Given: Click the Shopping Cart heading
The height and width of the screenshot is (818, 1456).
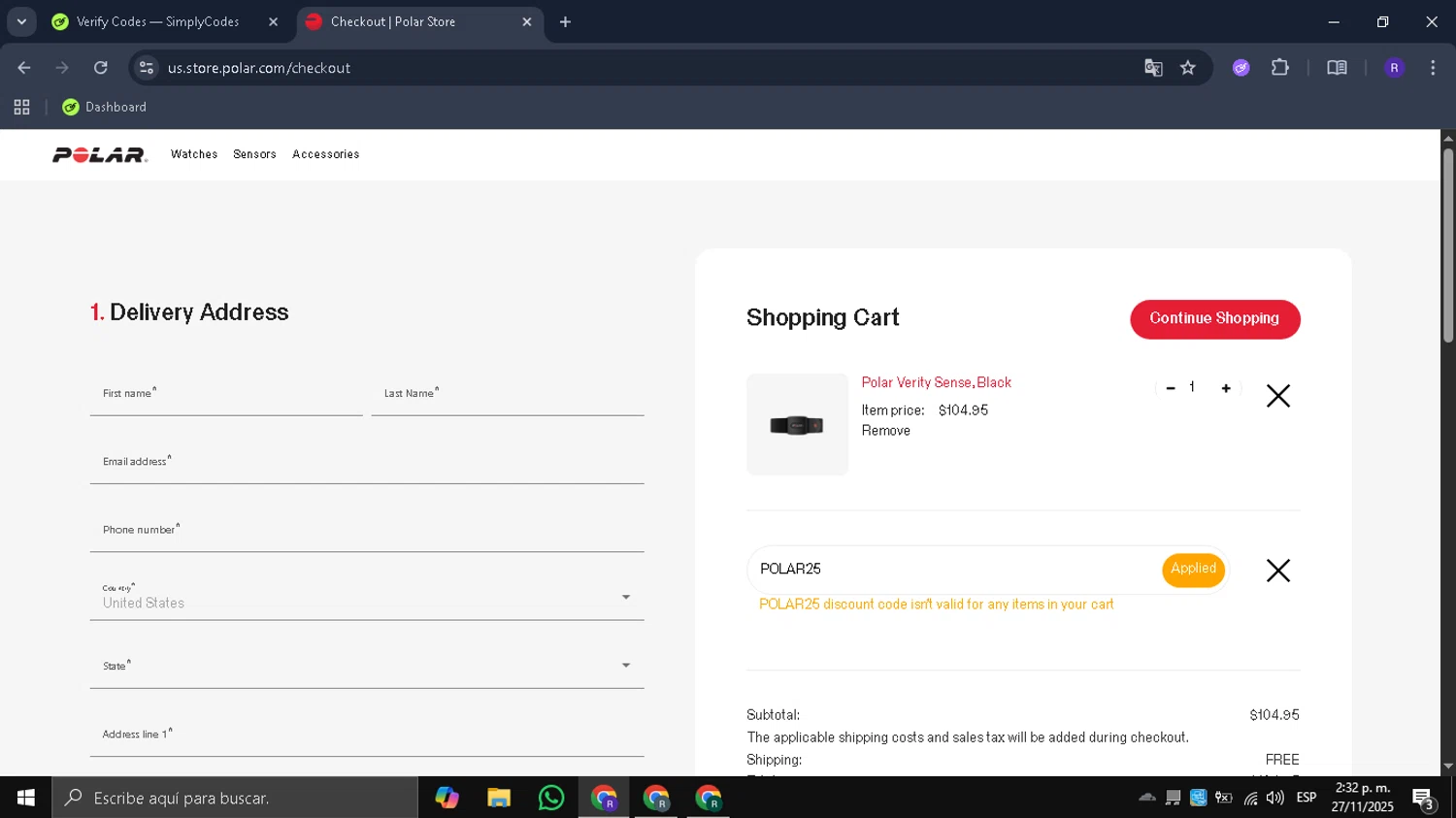Looking at the screenshot, I should (x=823, y=318).
